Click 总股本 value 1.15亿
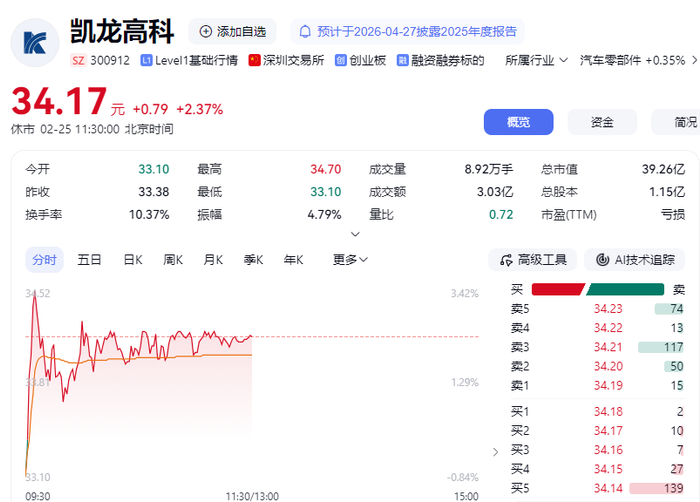This screenshot has width=700, height=502. tap(667, 192)
